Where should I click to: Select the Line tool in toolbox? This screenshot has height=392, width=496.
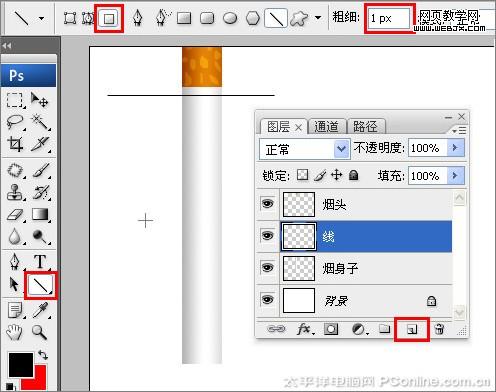pos(40,285)
